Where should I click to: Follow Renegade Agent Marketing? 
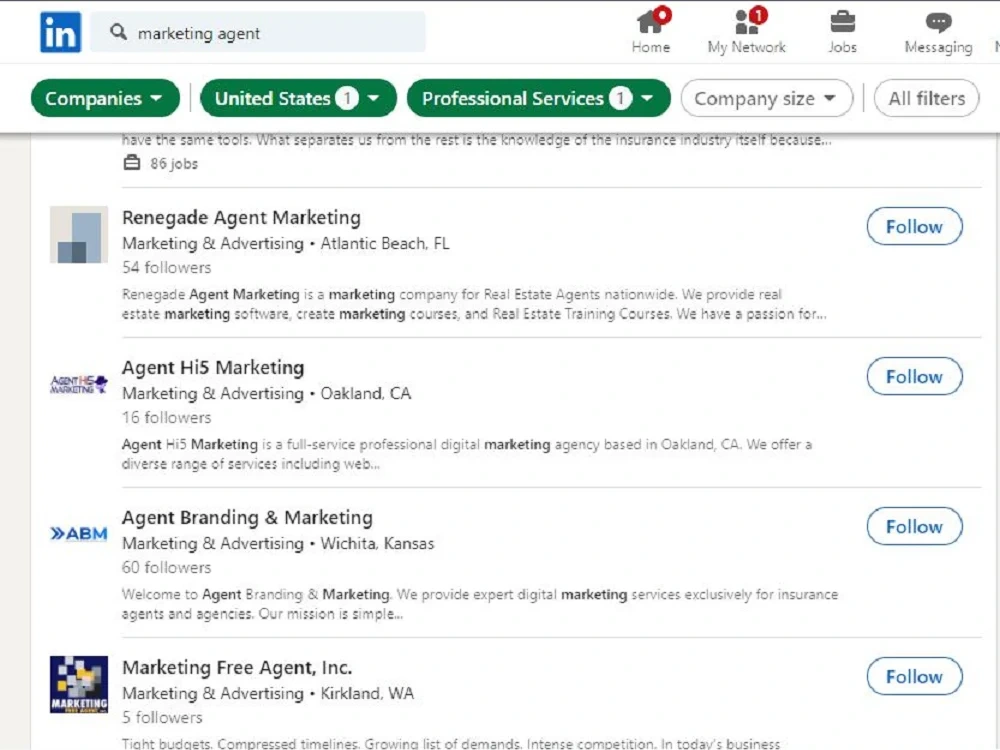(915, 226)
